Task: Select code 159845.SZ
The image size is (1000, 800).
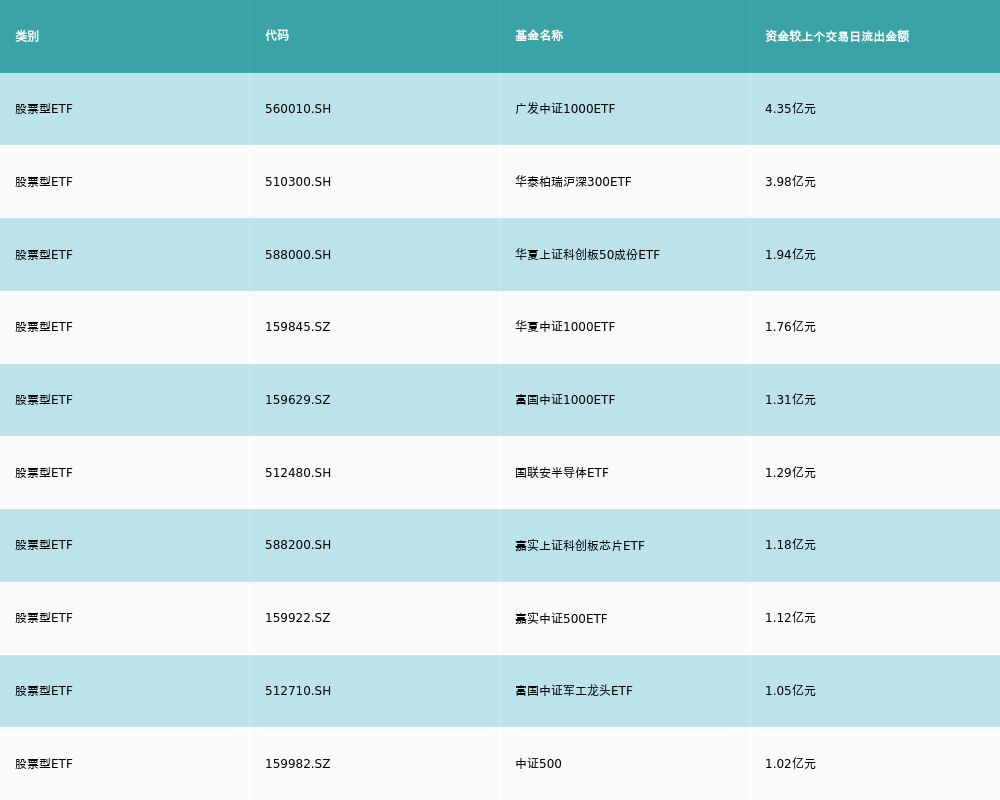Action: (x=298, y=327)
